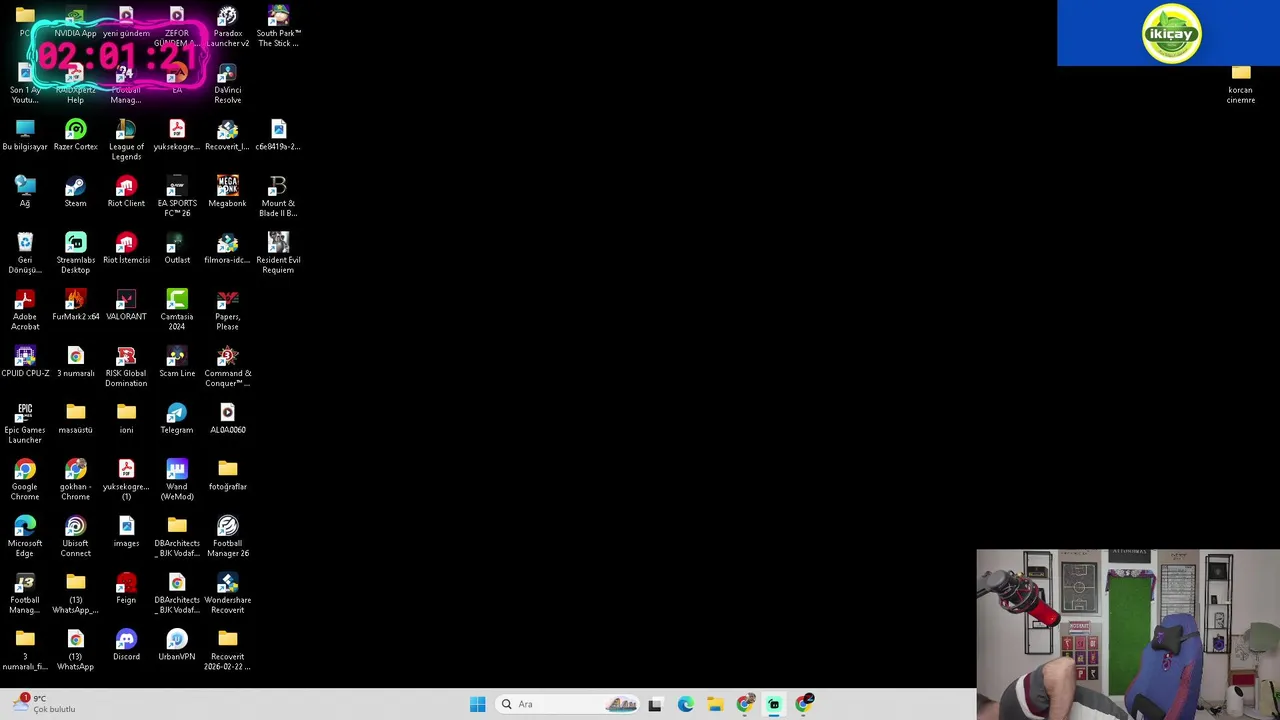Open the Windows Start menu
Screen dimensions: 1280x720
point(477,704)
